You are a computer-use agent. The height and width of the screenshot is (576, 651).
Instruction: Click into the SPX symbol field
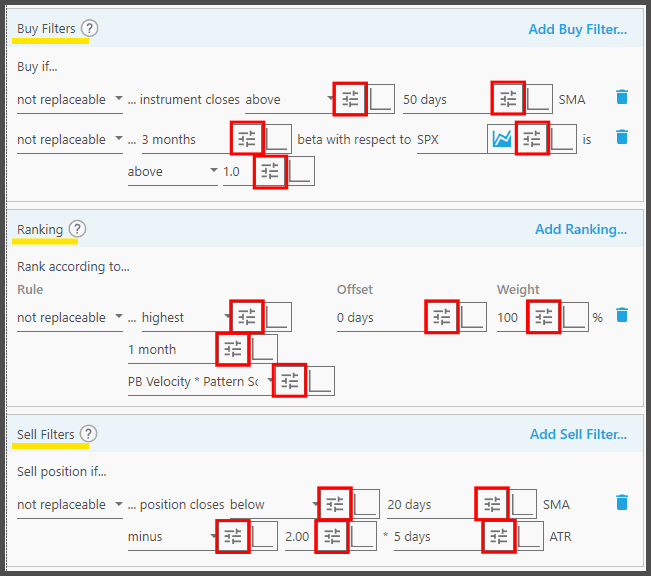tap(452, 140)
